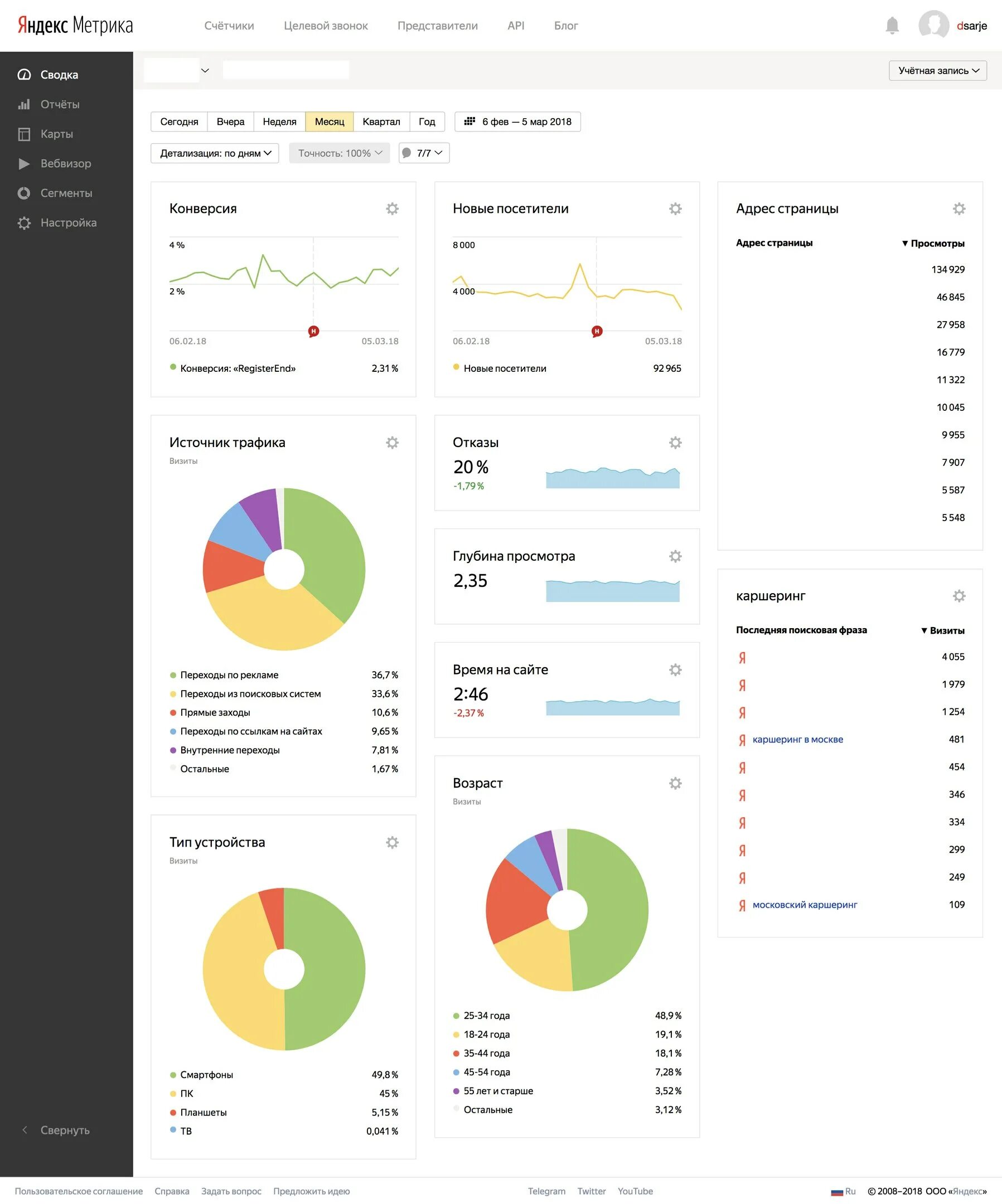
Task: Go to Блог in top navigation
Action: pyautogui.click(x=566, y=26)
